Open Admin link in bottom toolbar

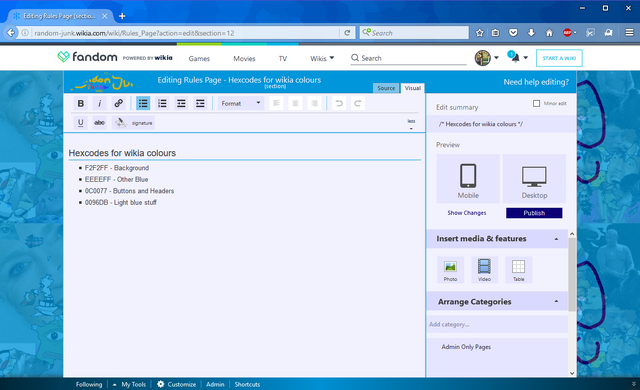[215, 384]
